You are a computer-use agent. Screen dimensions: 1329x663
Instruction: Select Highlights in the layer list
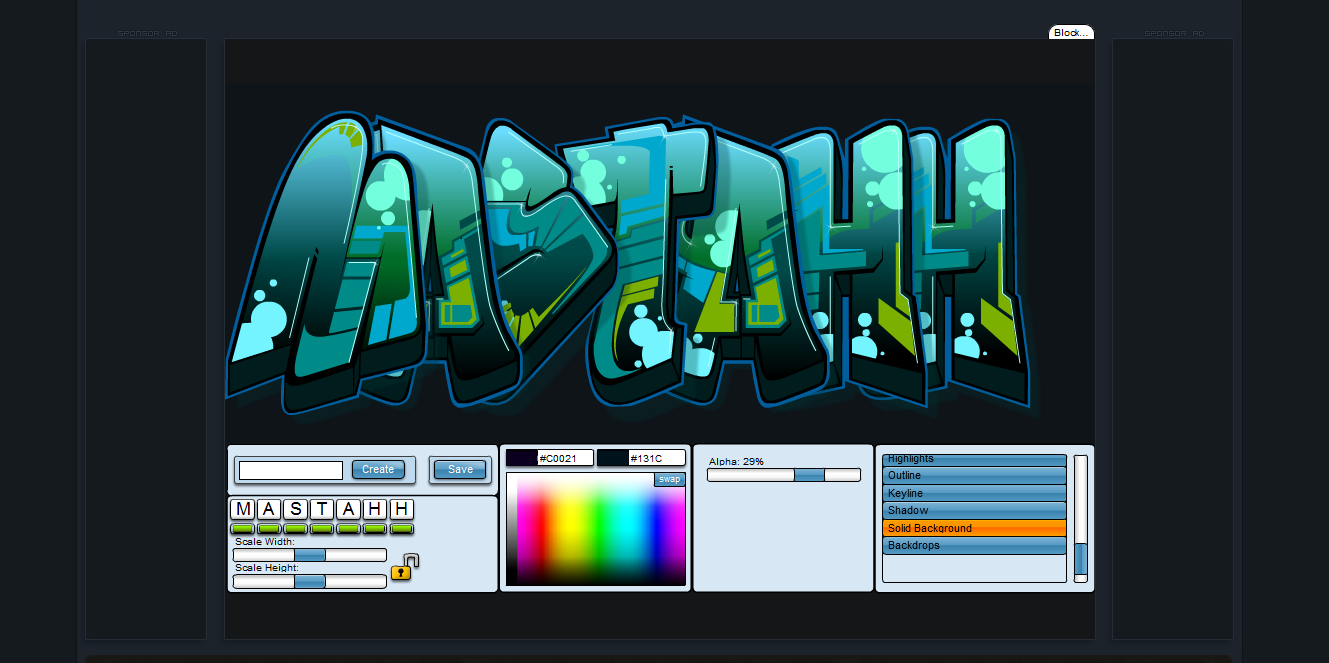click(975, 460)
